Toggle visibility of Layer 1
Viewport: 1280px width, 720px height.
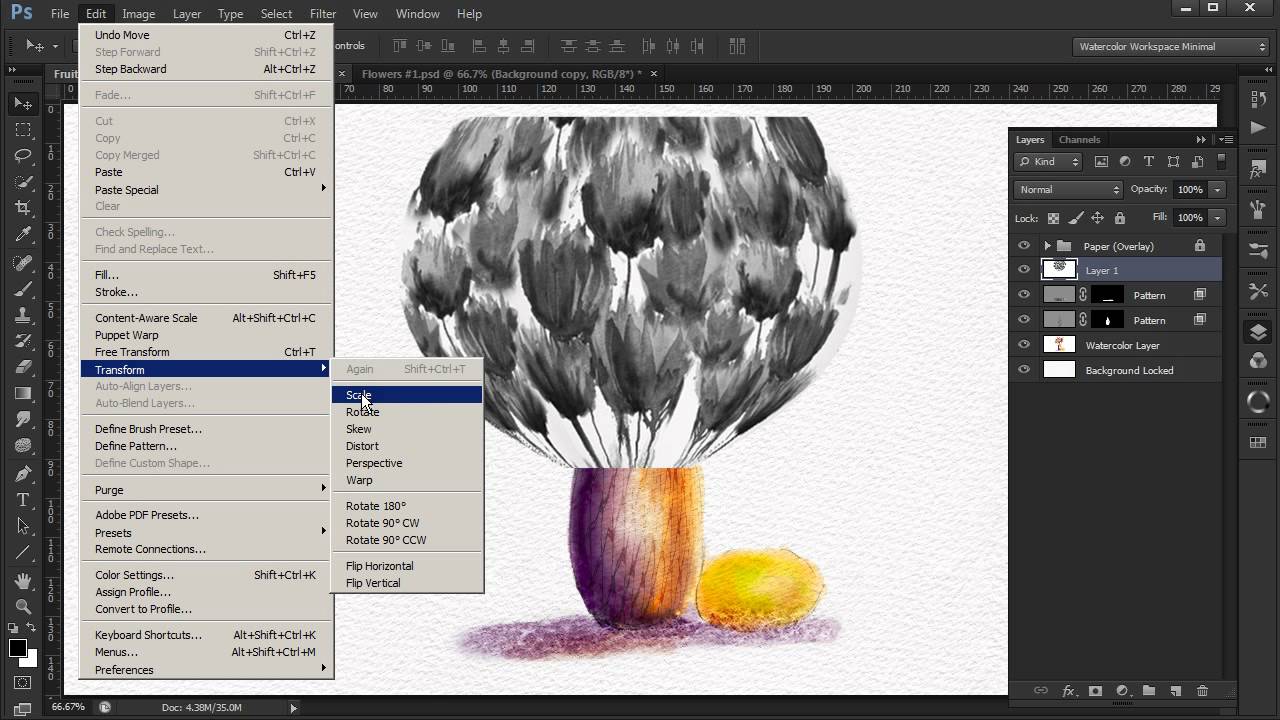point(1023,270)
